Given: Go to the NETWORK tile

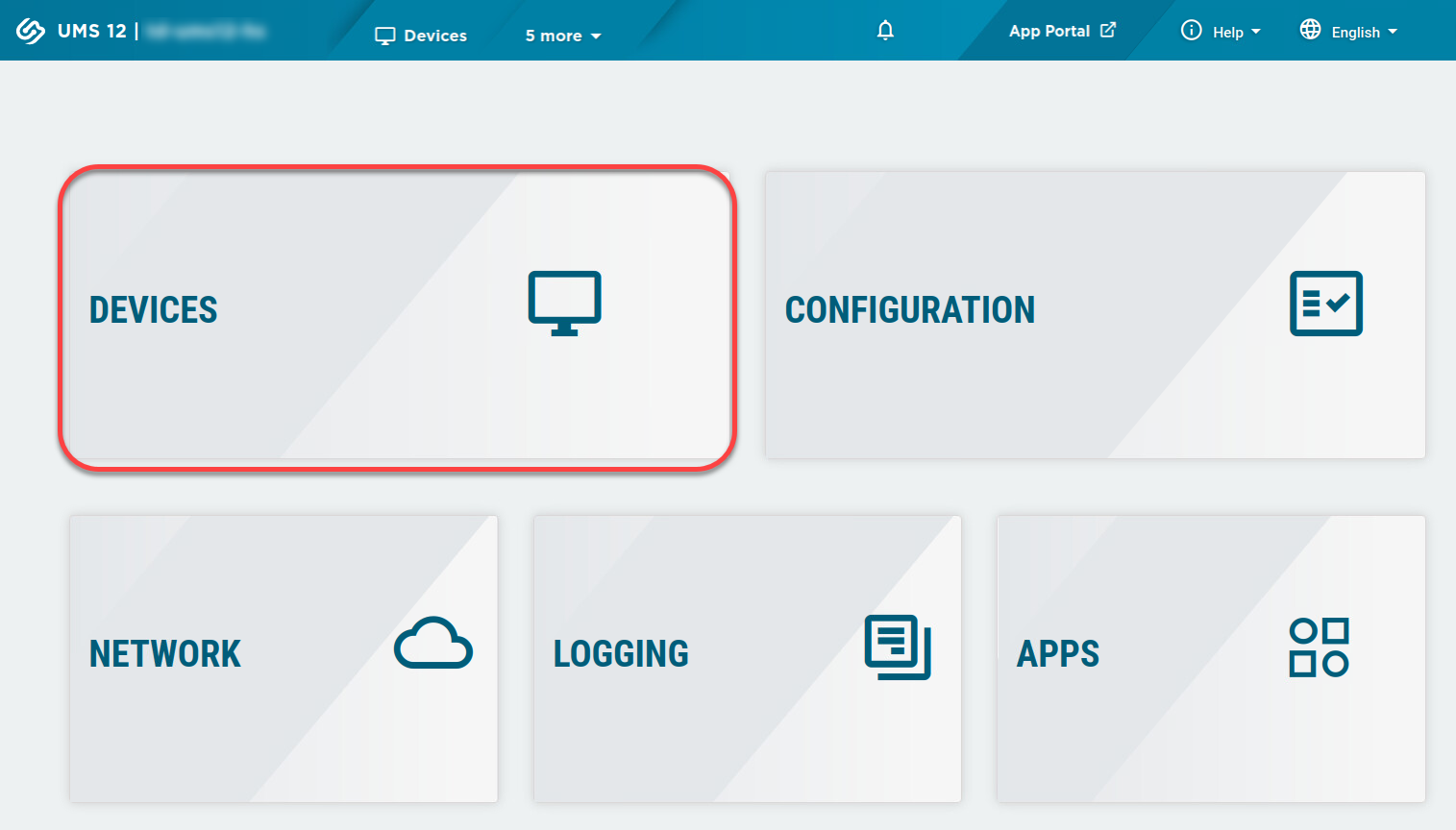Looking at the screenshot, I should 165,654.
